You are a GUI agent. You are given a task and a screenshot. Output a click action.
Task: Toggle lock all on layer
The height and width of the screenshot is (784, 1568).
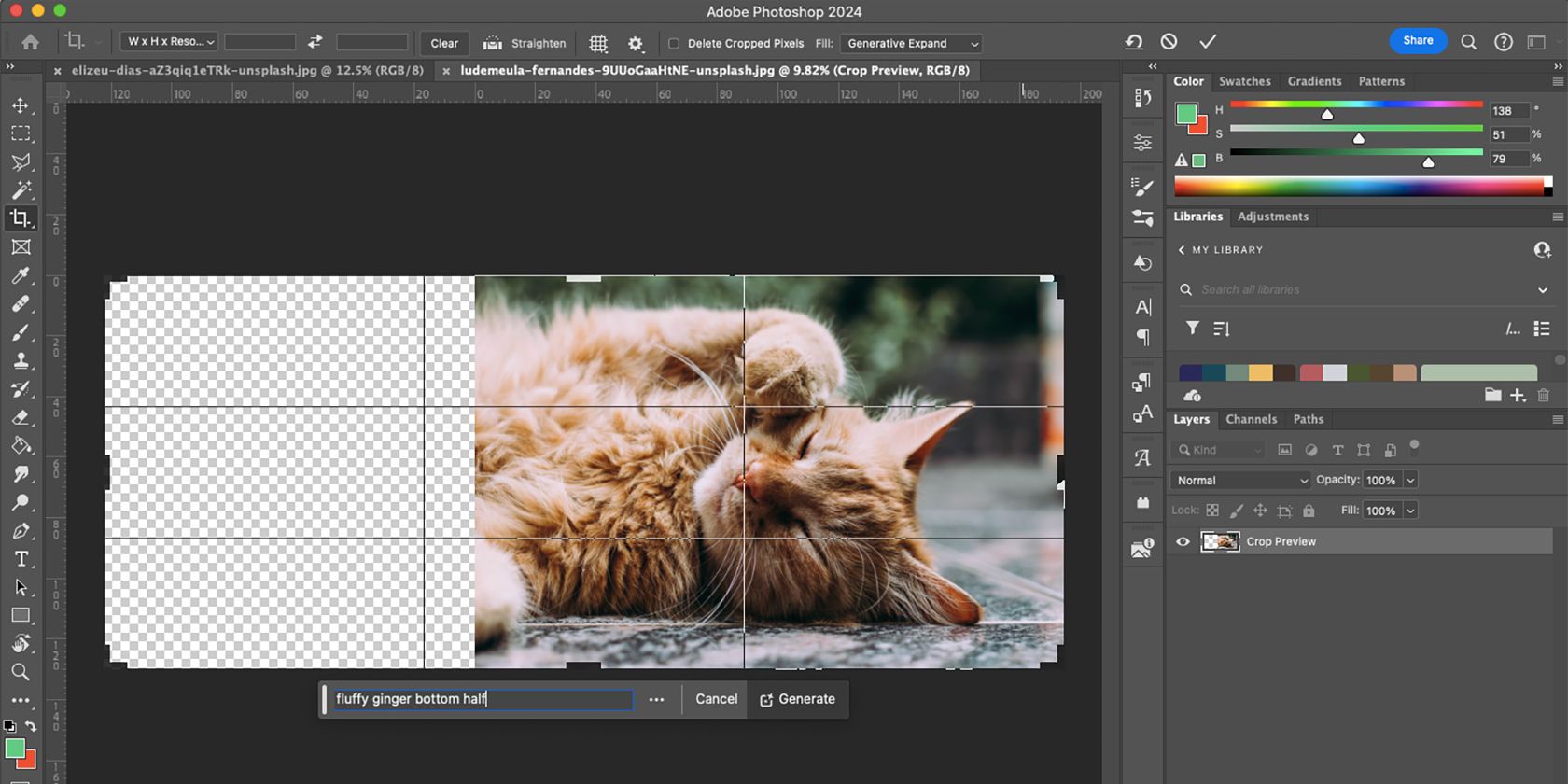click(x=1309, y=511)
